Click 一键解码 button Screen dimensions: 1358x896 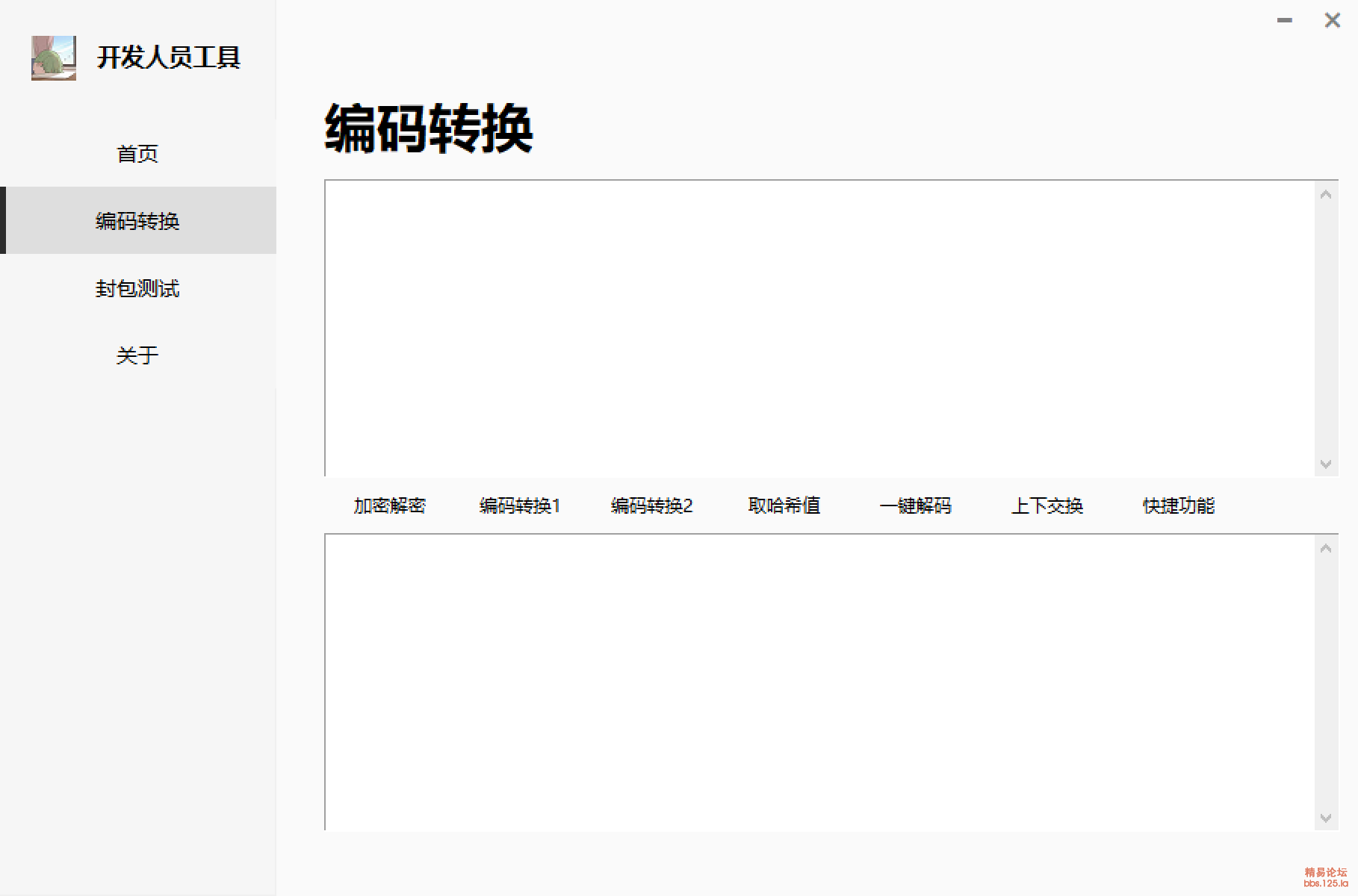pos(916,505)
